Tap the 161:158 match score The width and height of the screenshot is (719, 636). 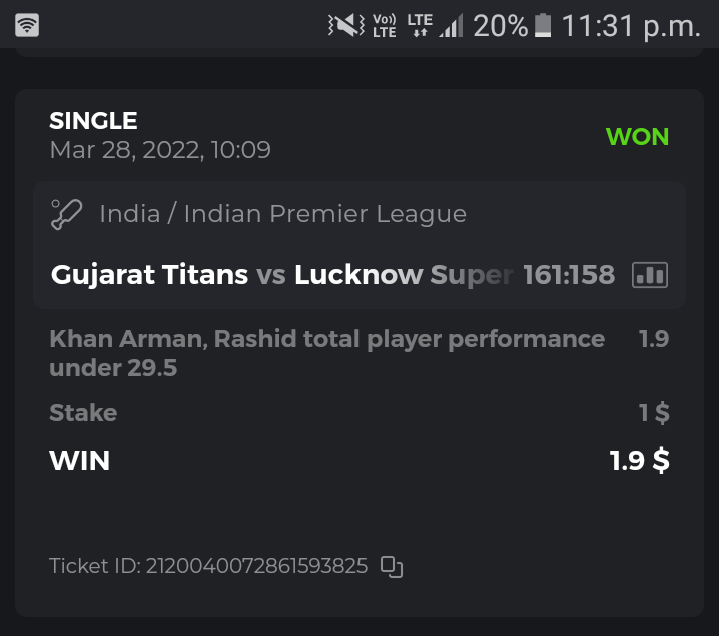[569, 275]
